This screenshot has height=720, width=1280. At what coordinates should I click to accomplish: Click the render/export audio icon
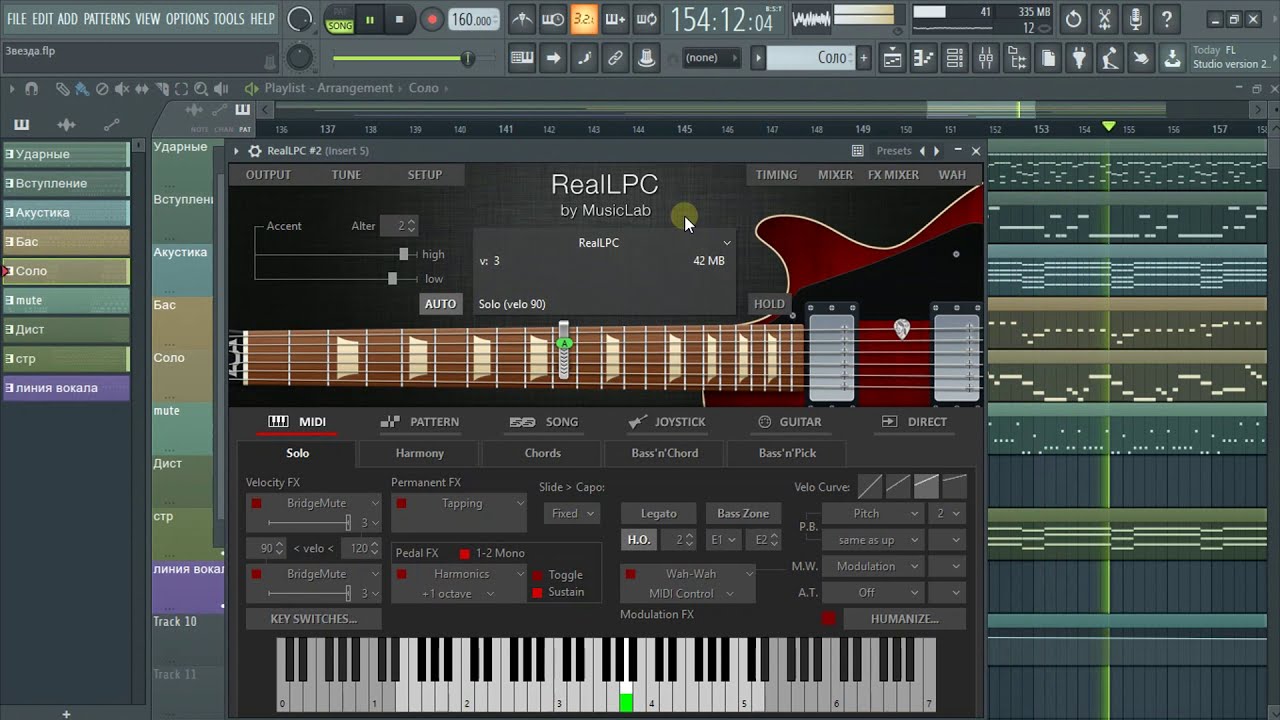[x=1172, y=58]
